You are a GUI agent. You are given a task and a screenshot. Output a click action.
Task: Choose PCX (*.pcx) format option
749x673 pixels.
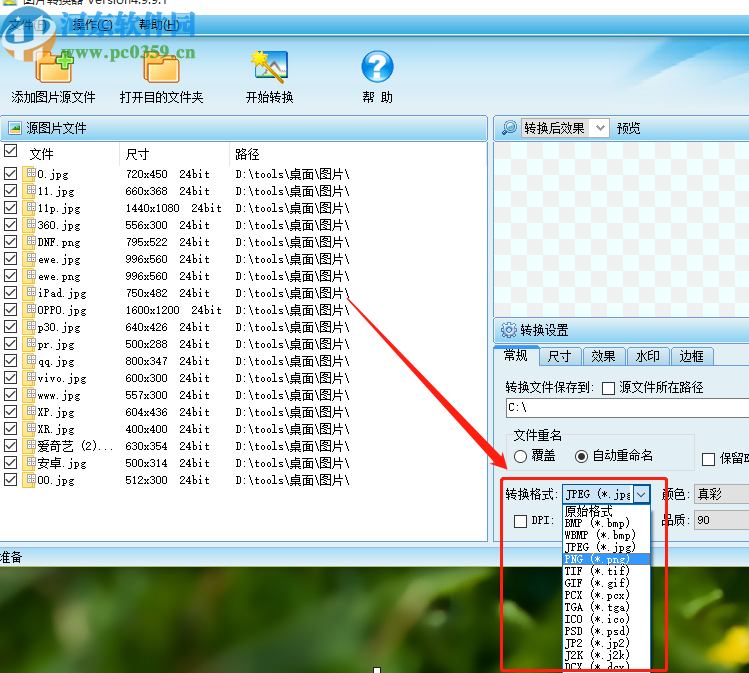[x=607, y=595]
